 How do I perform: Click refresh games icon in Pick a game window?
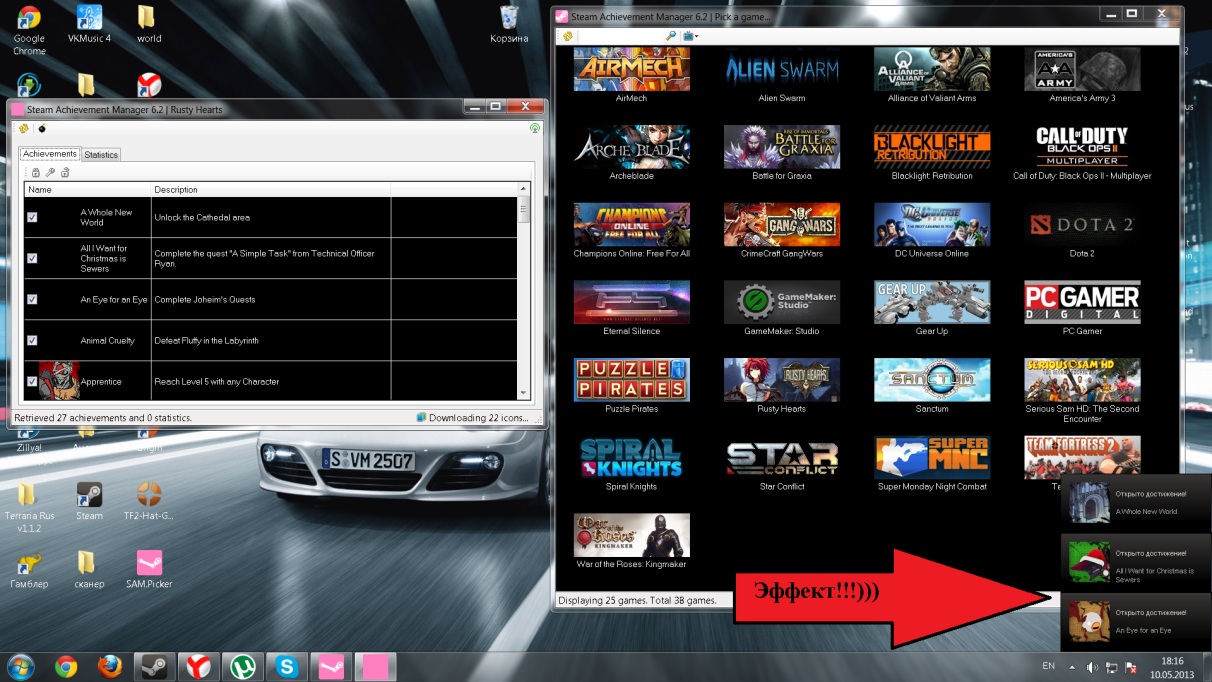pyautogui.click(x=567, y=36)
